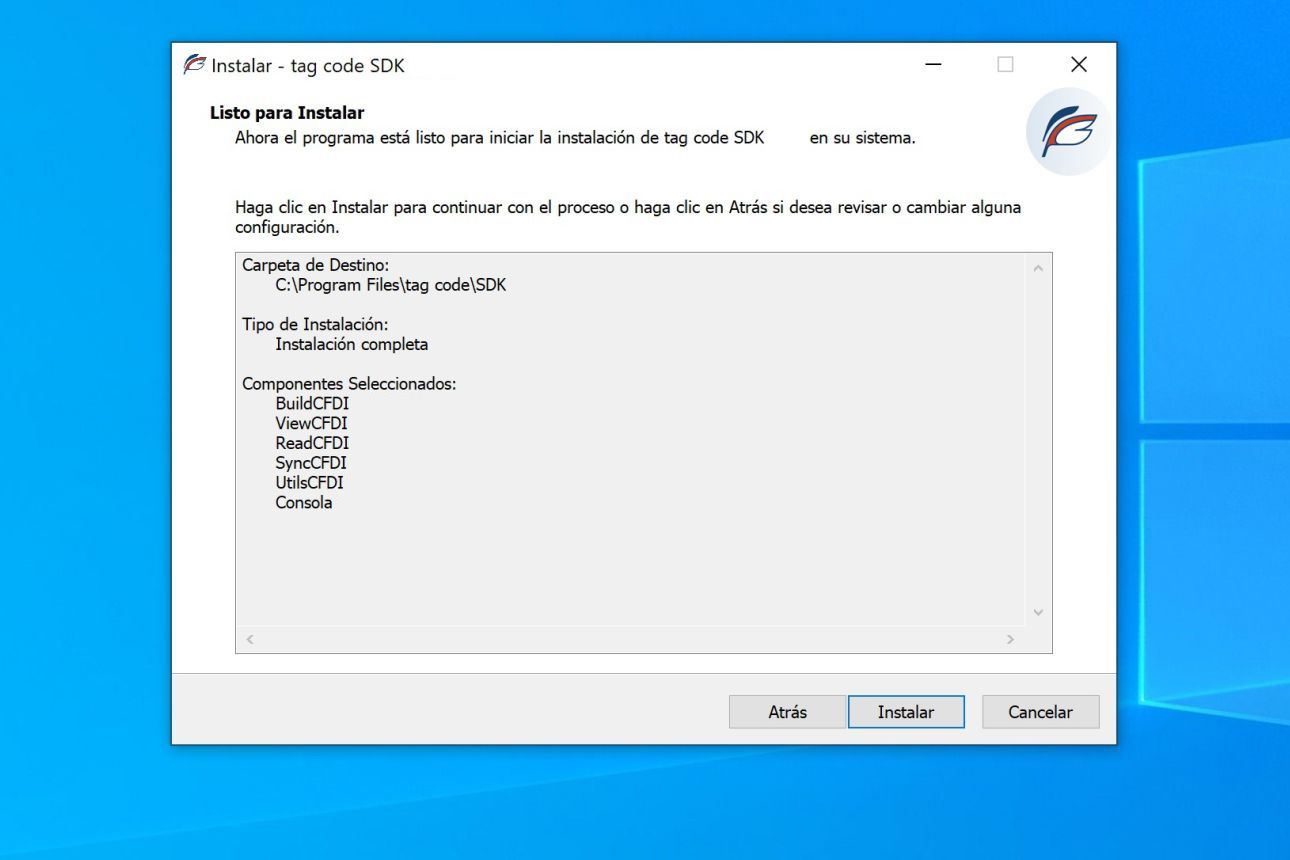
Task: Minimize the installer window
Action: tap(933, 65)
